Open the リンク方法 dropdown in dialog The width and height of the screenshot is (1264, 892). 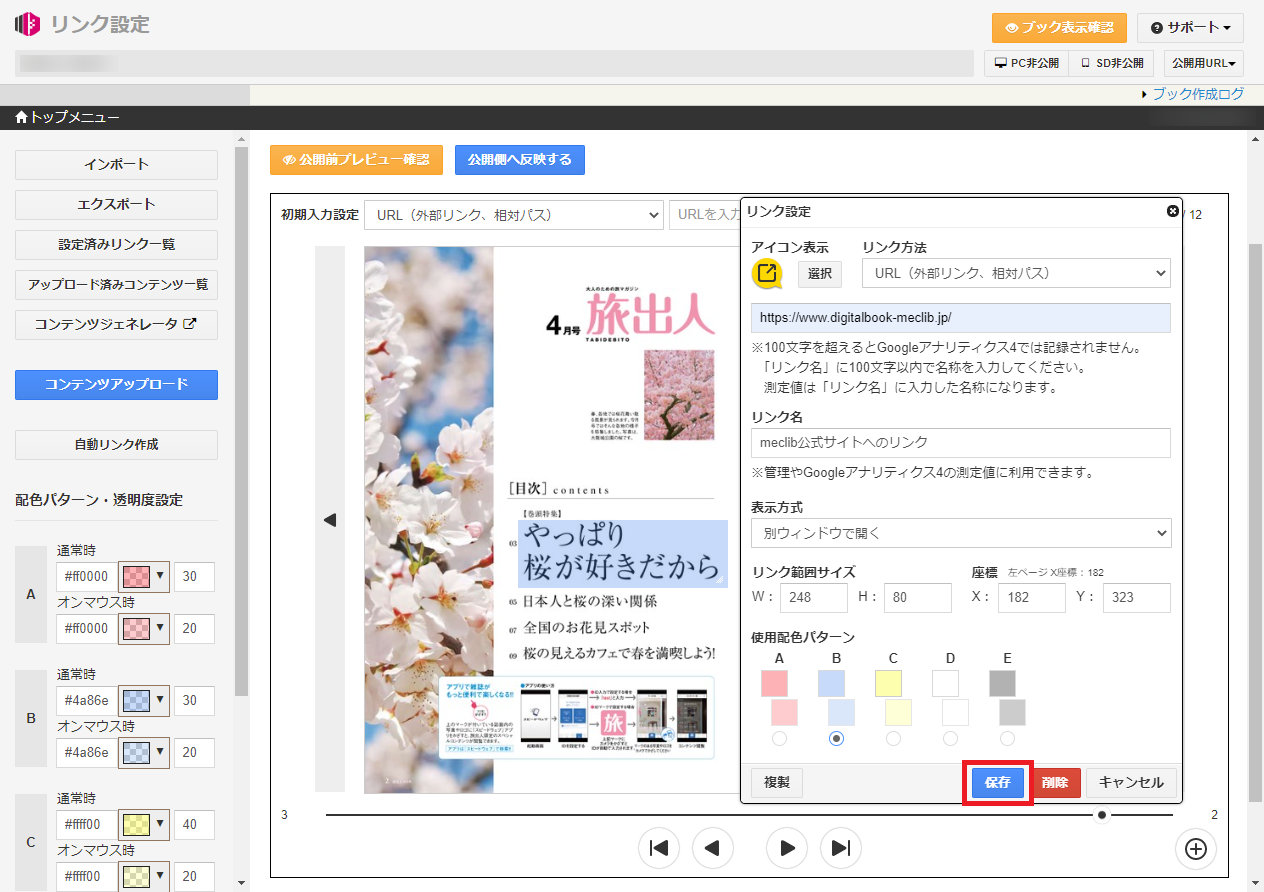coord(1015,273)
